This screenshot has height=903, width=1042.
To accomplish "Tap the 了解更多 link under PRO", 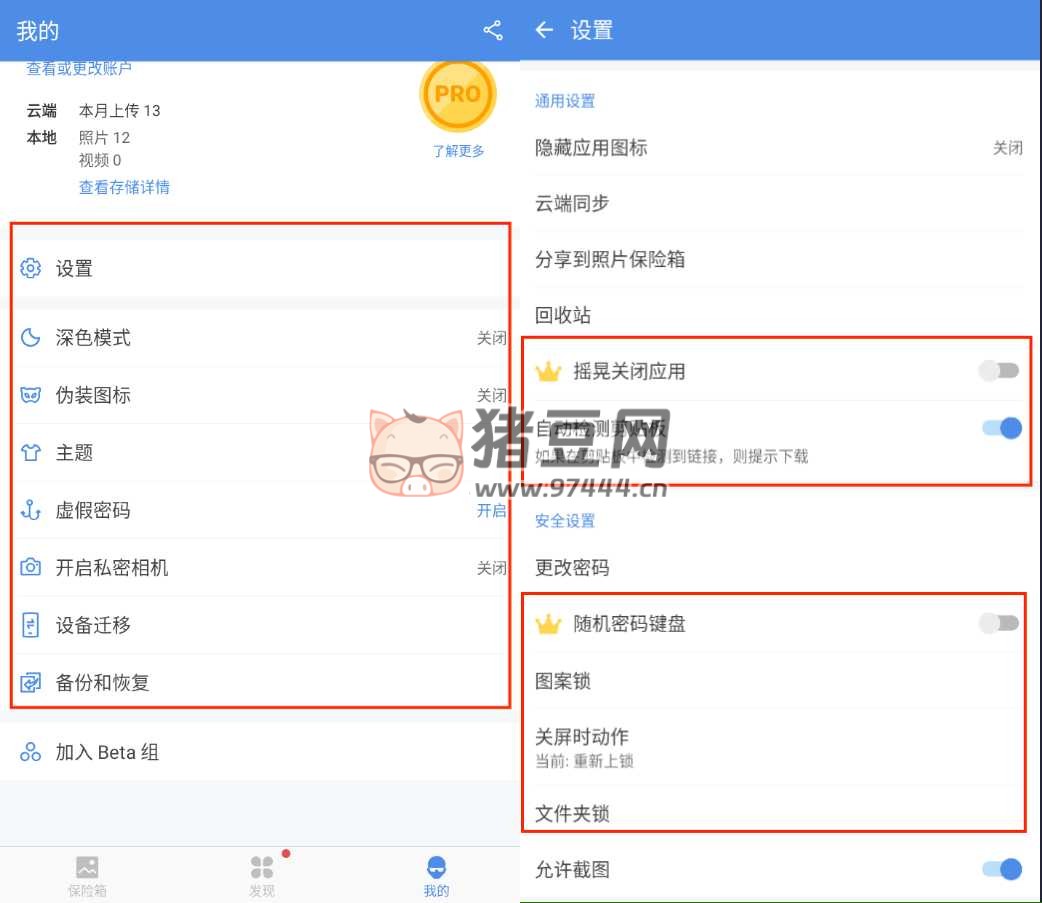I will pyautogui.click(x=458, y=151).
